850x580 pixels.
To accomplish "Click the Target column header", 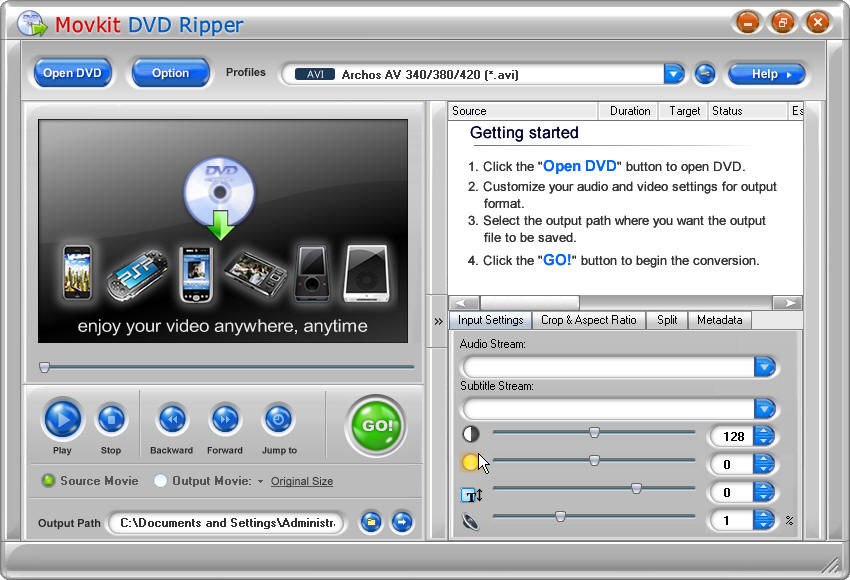I will pos(684,111).
